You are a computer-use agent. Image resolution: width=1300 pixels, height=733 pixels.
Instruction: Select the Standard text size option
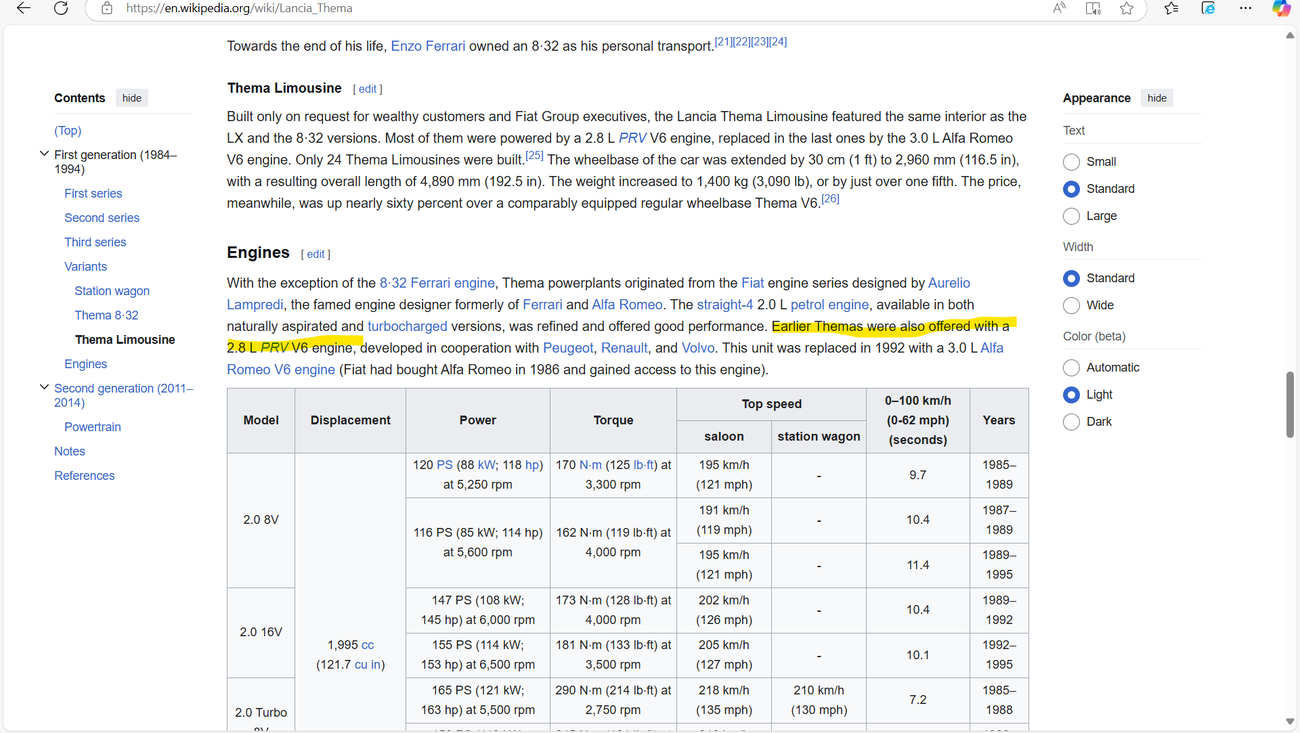tap(1071, 189)
